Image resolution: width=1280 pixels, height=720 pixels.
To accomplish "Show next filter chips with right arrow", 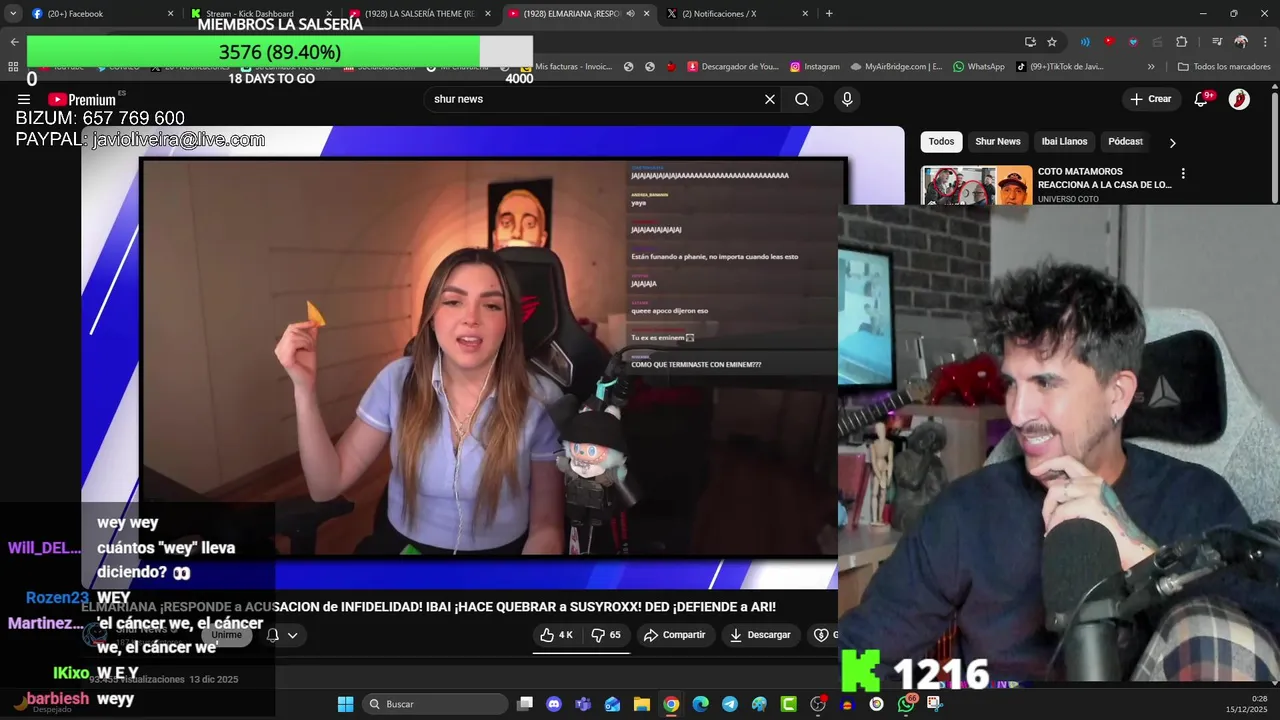I will click(x=1172, y=142).
